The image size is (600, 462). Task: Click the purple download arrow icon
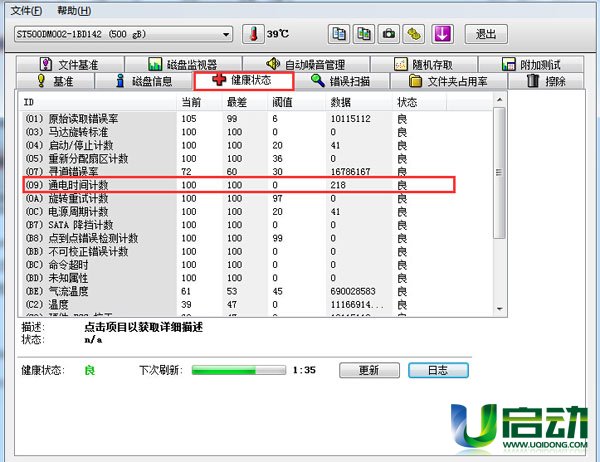[442, 34]
